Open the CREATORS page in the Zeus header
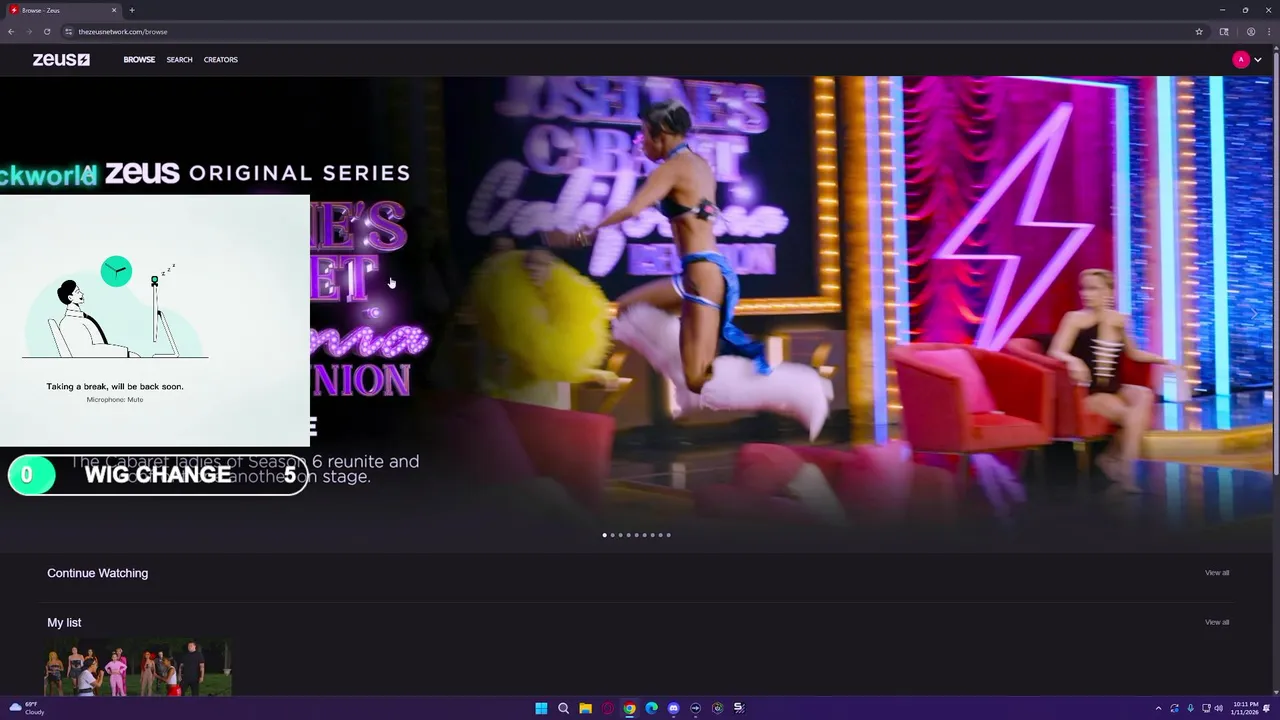The image size is (1280, 720). [221, 60]
